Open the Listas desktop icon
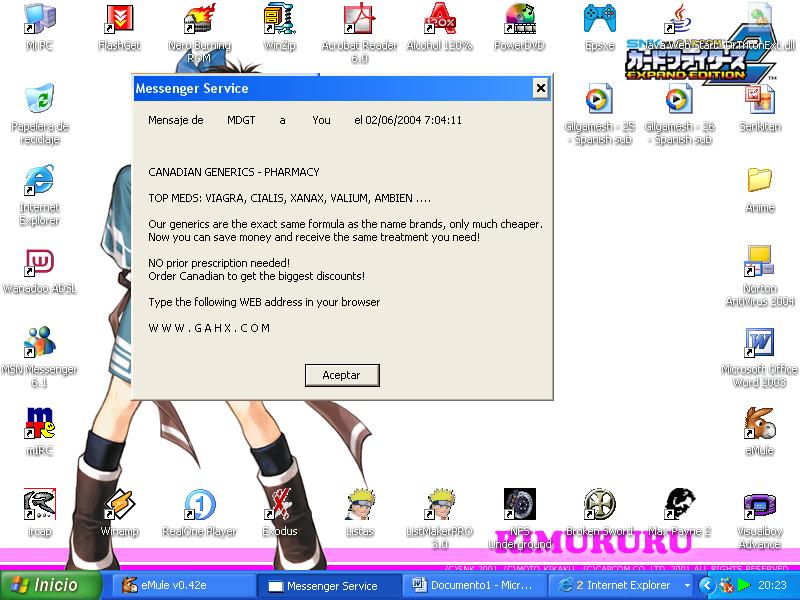 pos(359,512)
